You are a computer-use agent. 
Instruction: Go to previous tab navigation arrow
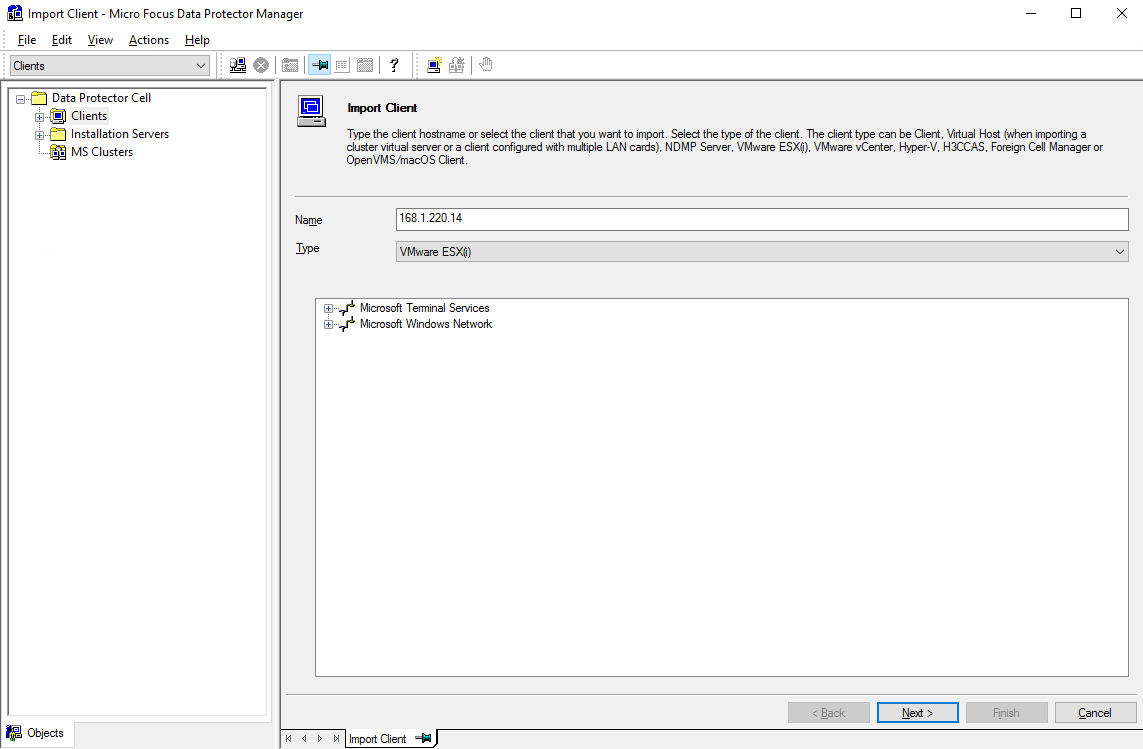pyautogui.click(x=304, y=739)
